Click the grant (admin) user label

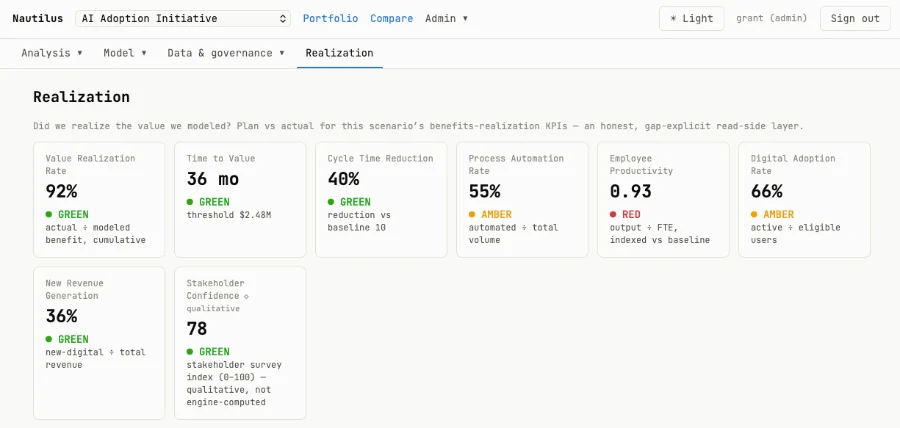click(771, 18)
